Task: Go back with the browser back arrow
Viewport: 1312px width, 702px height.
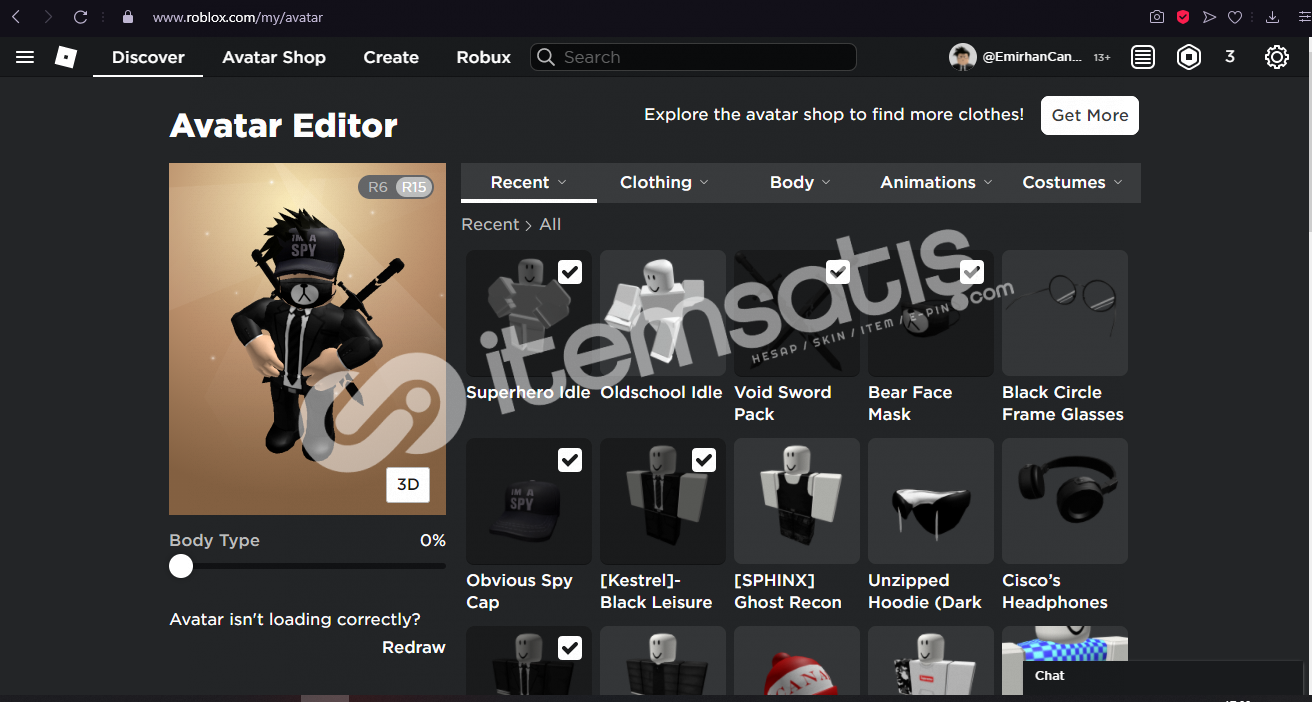Action: coord(16,17)
